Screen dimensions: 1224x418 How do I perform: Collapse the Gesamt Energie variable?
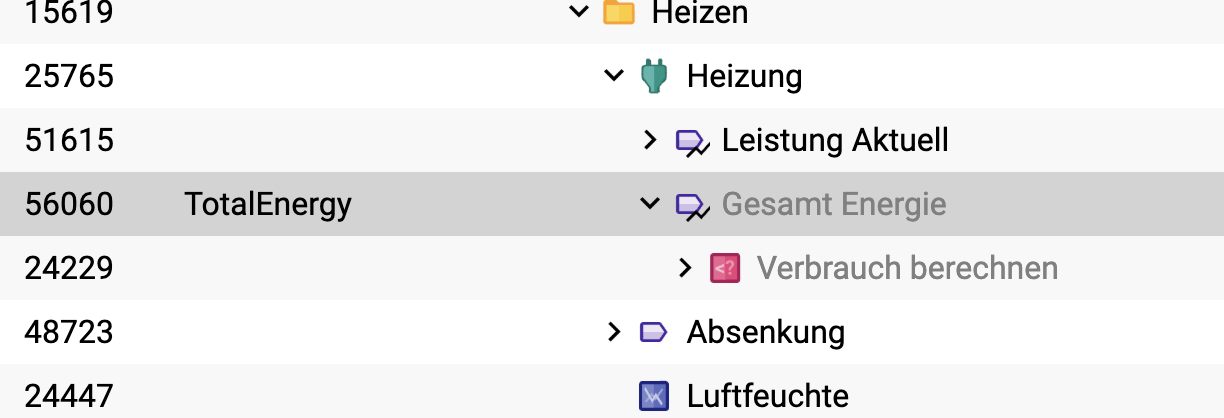click(650, 204)
